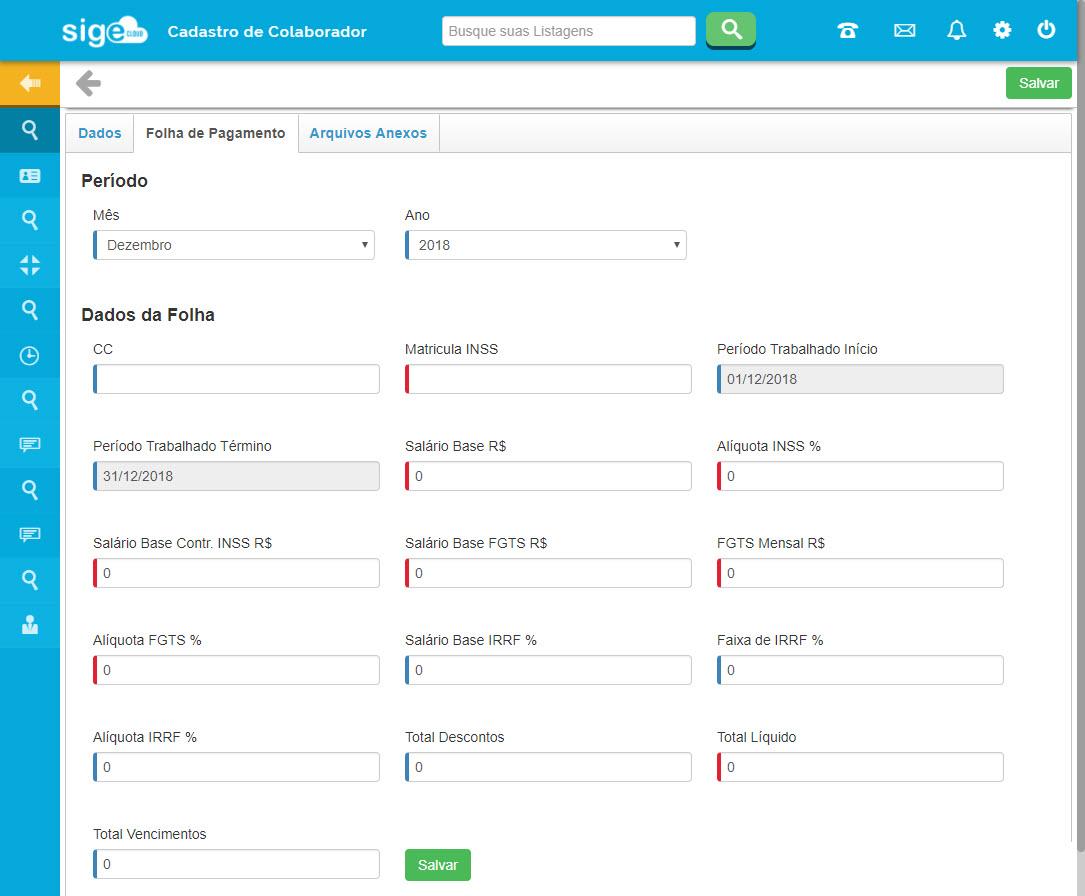Go back using the gray arrow icon
The image size is (1085, 896).
pos(89,83)
